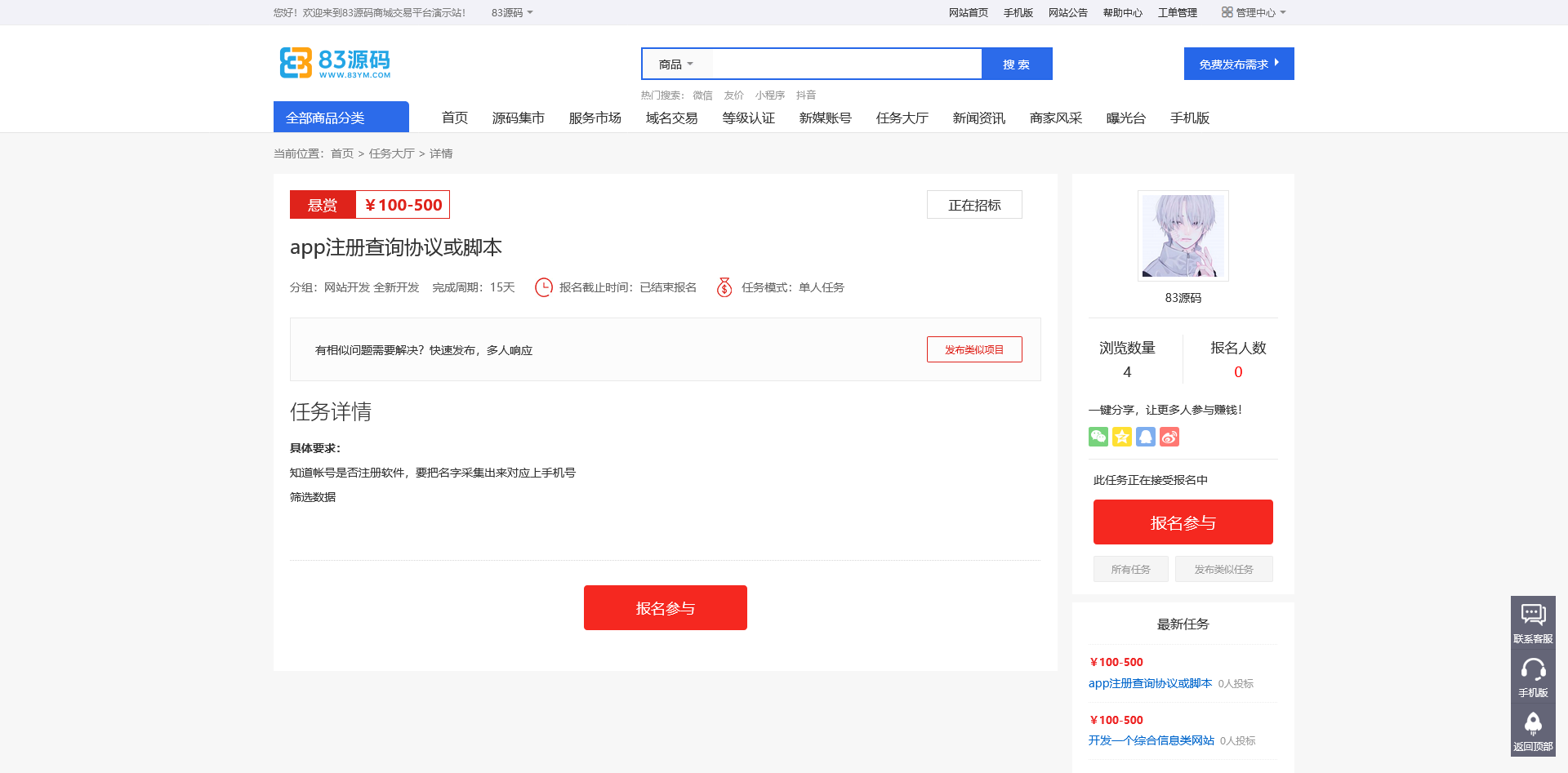Open the 服务市场 nav tab

[595, 118]
